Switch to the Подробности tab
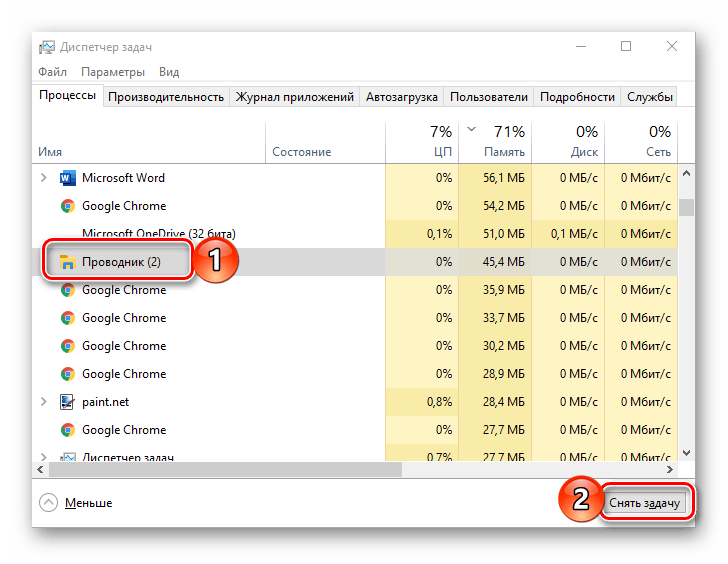This screenshot has height=564, width=728. [577, 97]
